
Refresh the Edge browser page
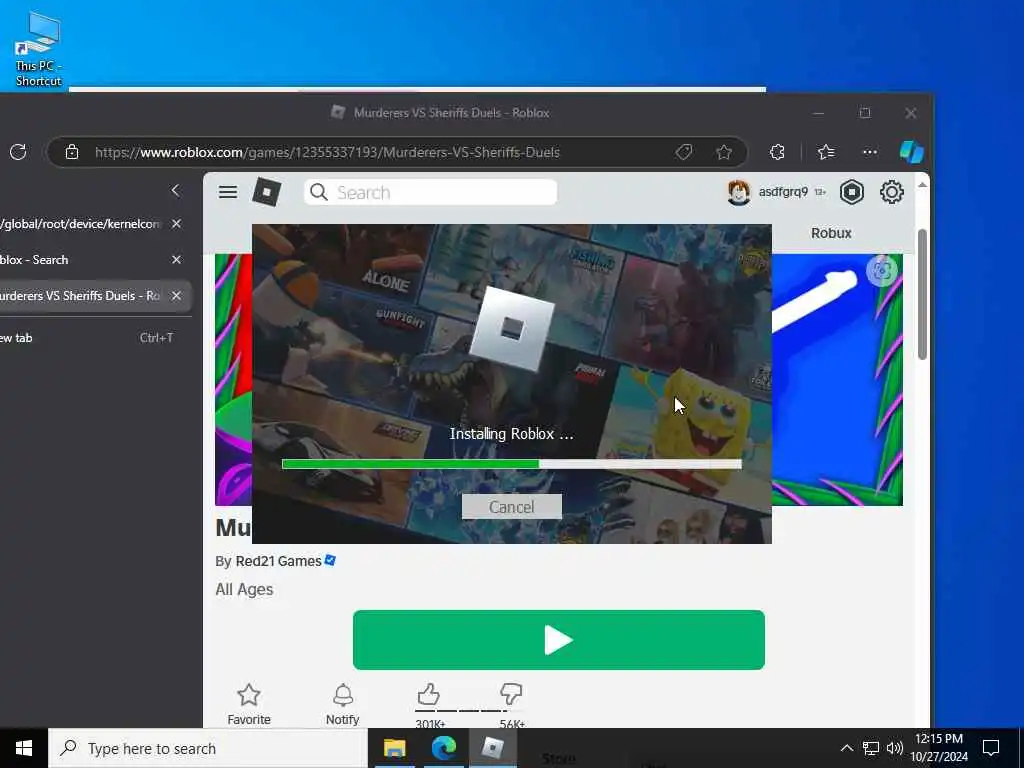point(18,152)
